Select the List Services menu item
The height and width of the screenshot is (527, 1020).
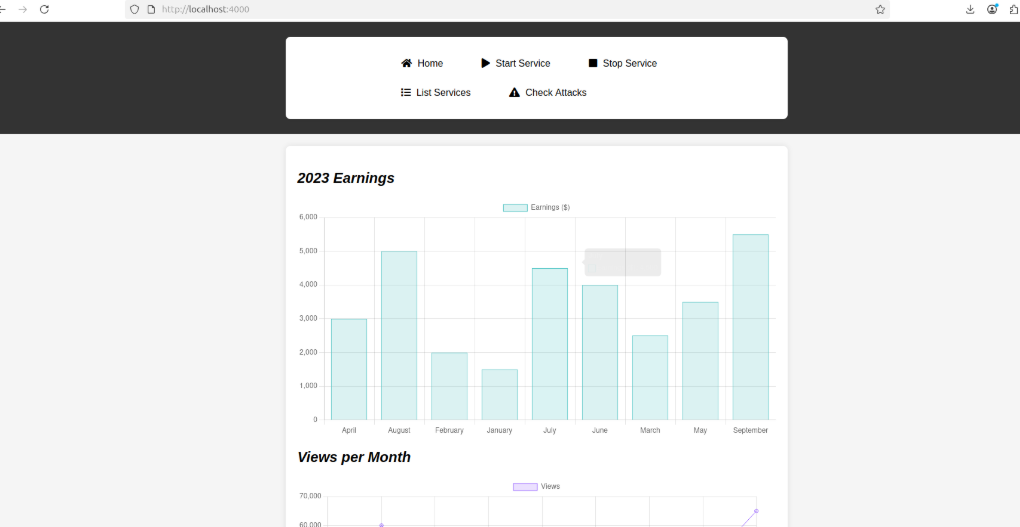[443, 92]
